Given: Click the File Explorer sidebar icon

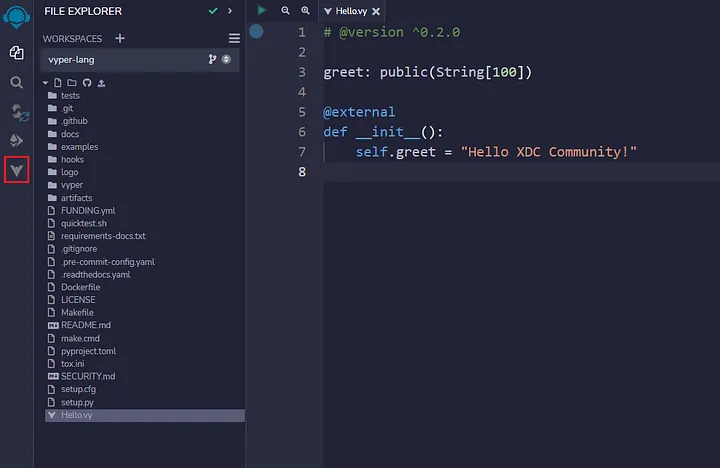Looking at the screenshot, I should (x=16, y=53).
